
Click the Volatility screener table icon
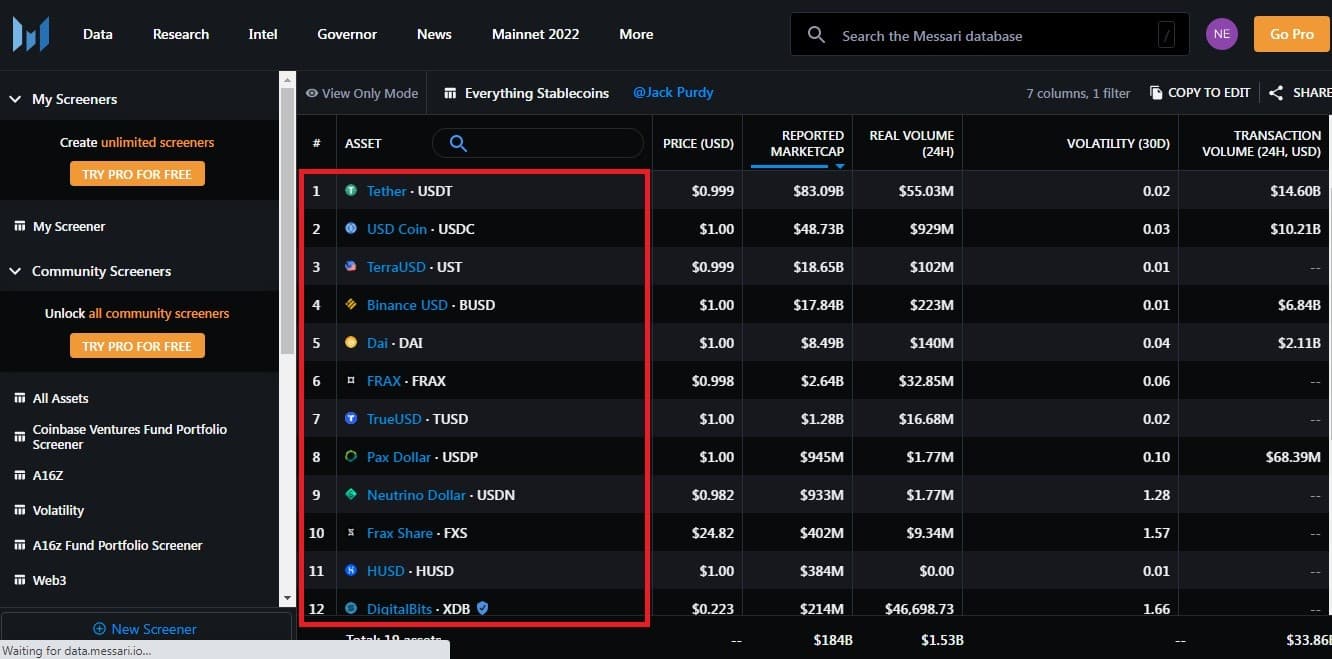click(x=20, y=511)
